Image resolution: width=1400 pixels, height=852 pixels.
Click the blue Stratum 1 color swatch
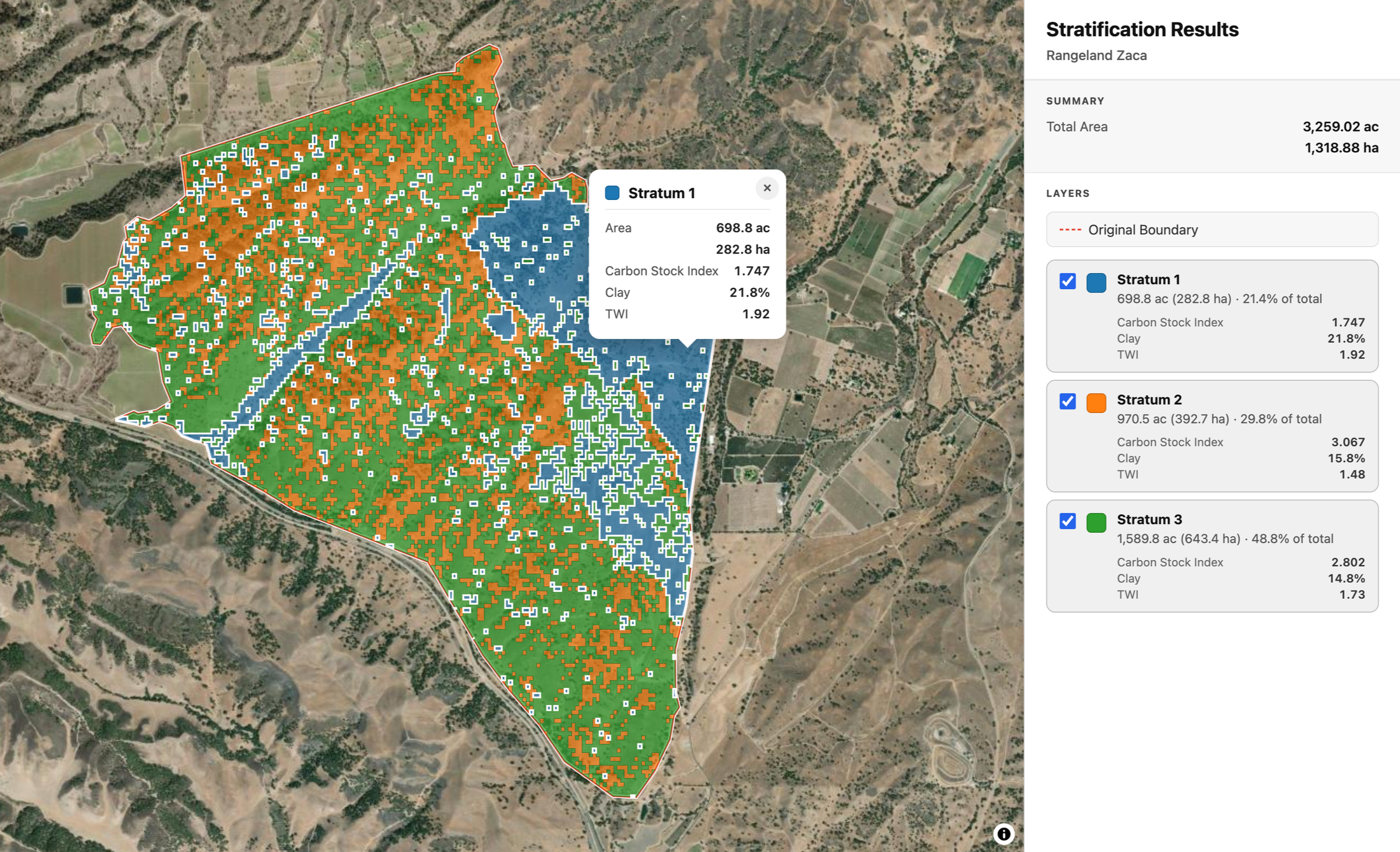tap(1096, 283)
